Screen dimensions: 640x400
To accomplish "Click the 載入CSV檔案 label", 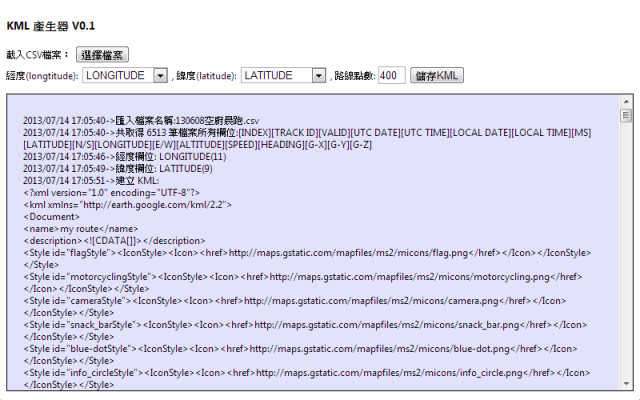I will pyautogui.click(x=38, y=55).
